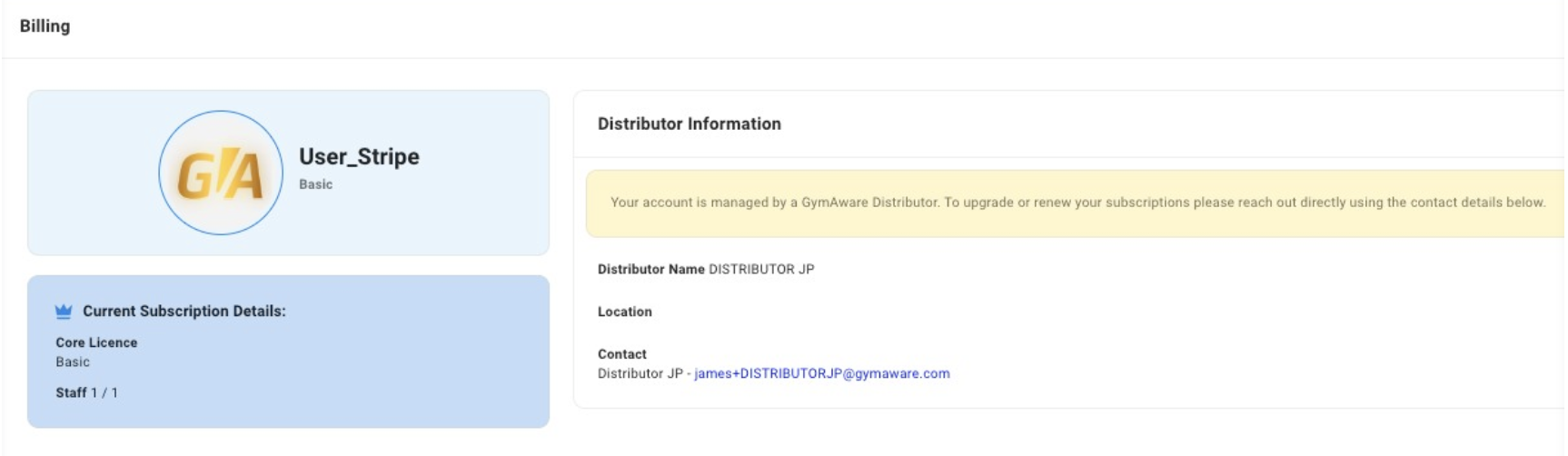Click the Contact field label
Screen dimensions: 1568x456
click(621, 354)
